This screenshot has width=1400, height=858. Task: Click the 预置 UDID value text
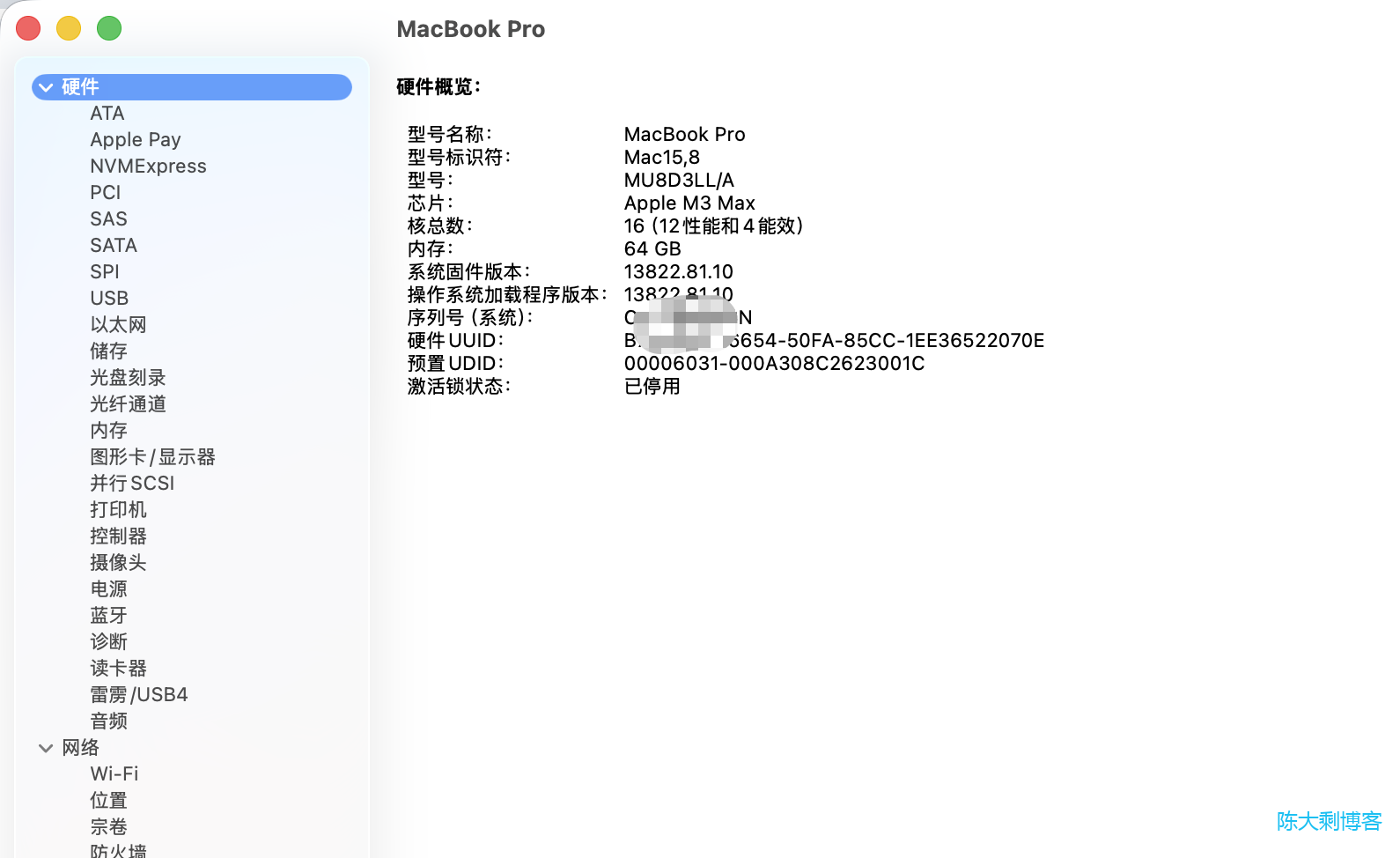[774, 364]
